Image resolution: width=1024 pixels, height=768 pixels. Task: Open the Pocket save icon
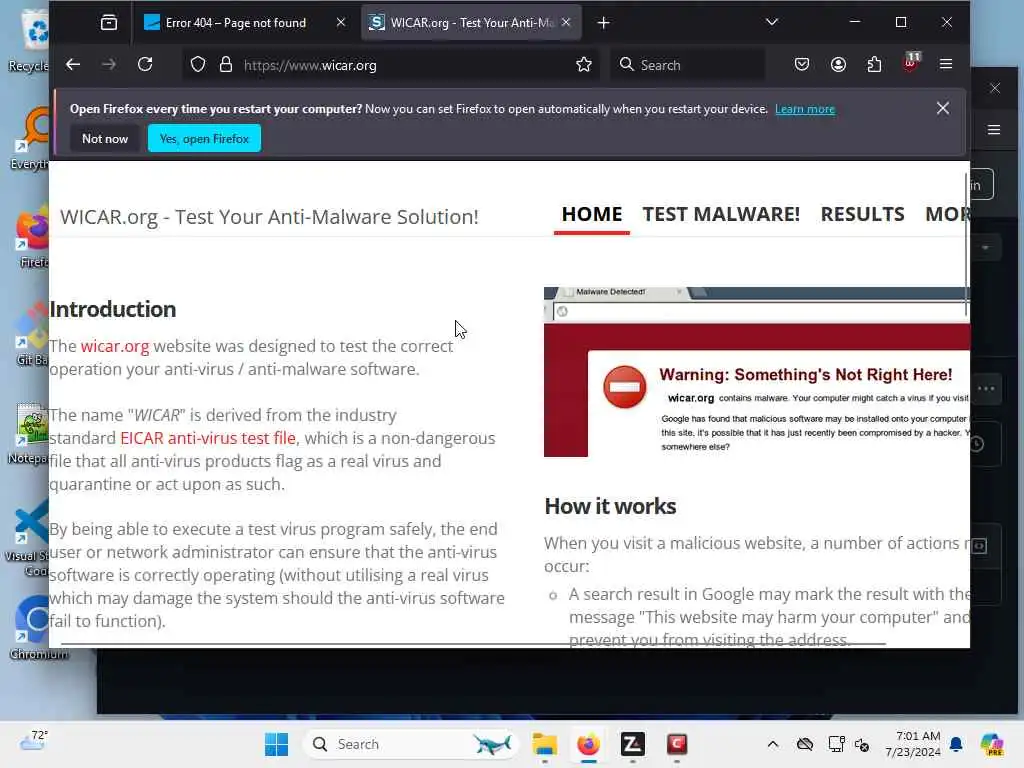pos(802,65)
